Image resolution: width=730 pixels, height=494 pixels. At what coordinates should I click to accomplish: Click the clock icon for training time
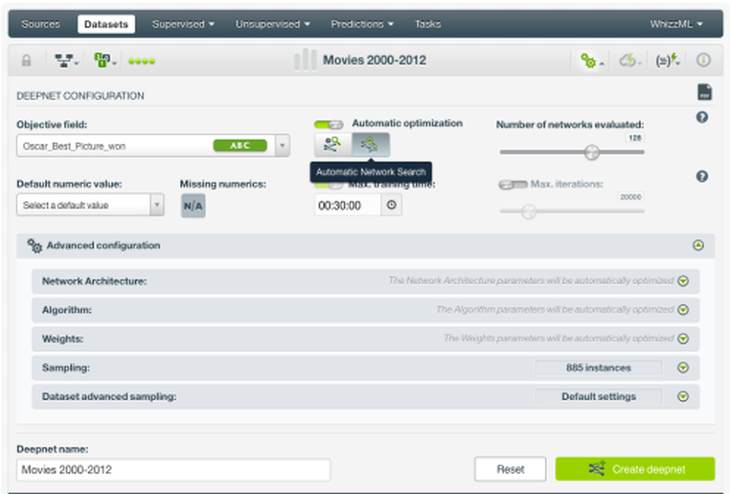pyautogui.click(x=392, y=205)
